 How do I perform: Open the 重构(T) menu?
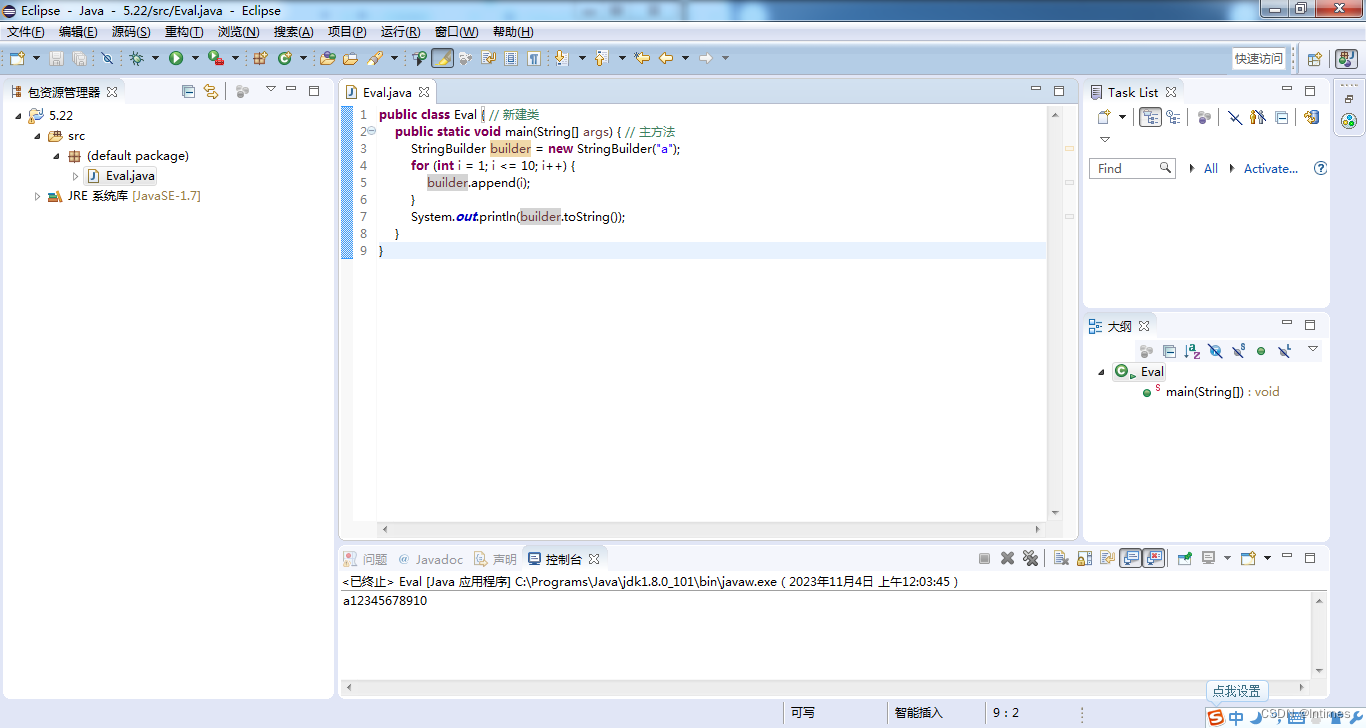[184, 32]
